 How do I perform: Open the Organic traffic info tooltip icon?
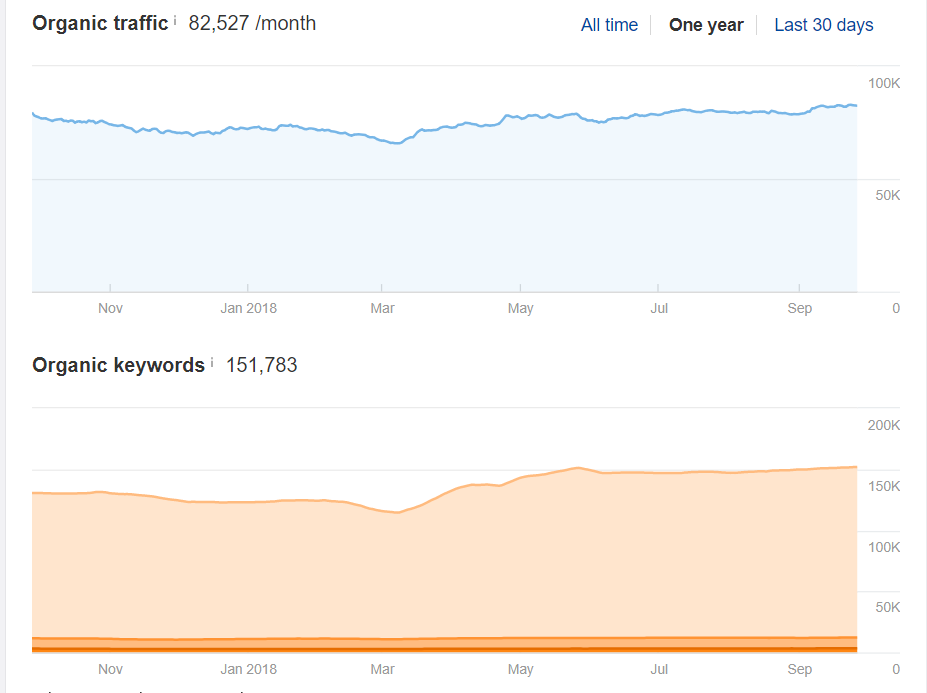pyautogui.click(x=175, y=20)
